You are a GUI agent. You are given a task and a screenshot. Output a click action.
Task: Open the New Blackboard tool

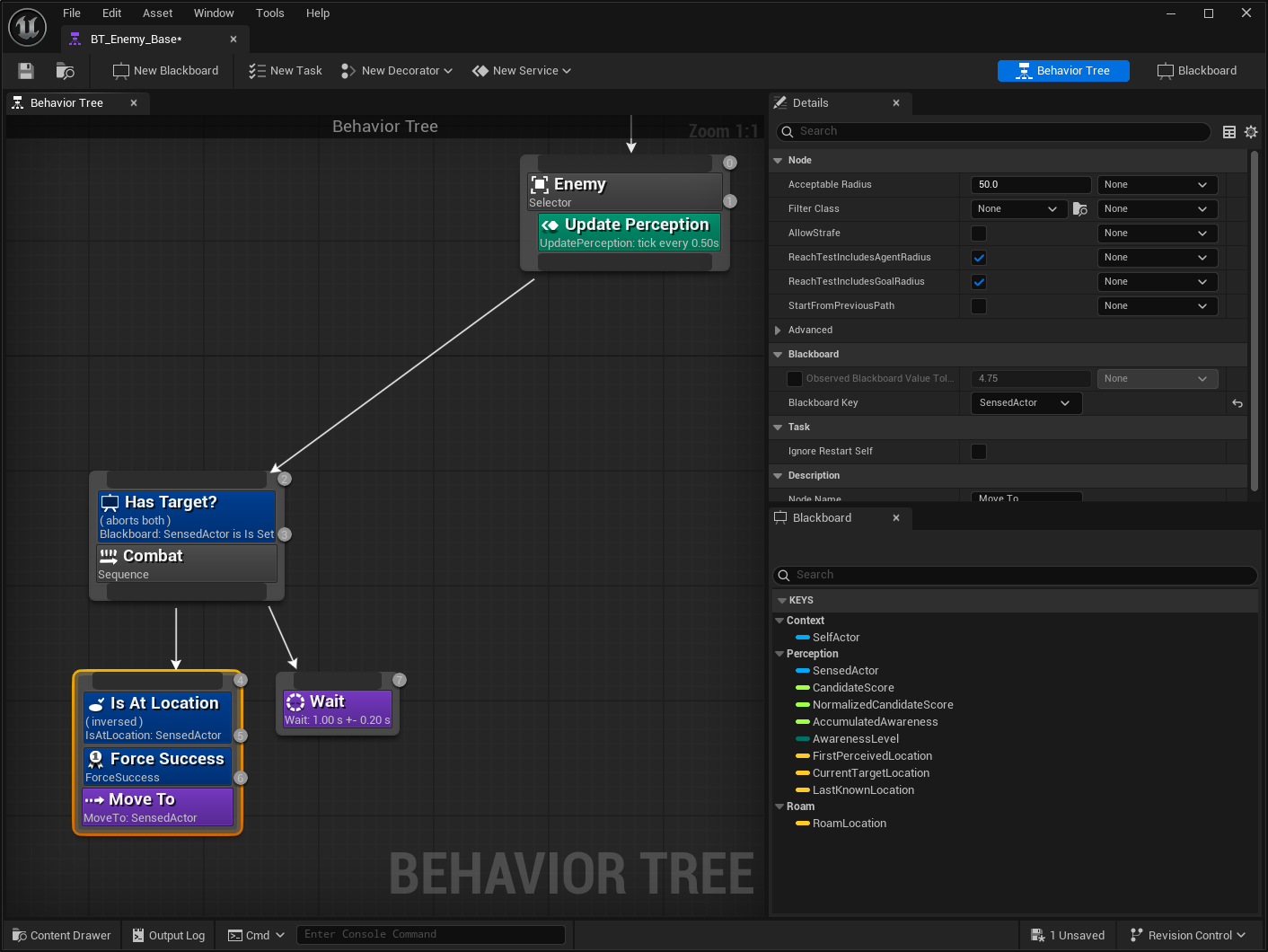tap(165, 70)
